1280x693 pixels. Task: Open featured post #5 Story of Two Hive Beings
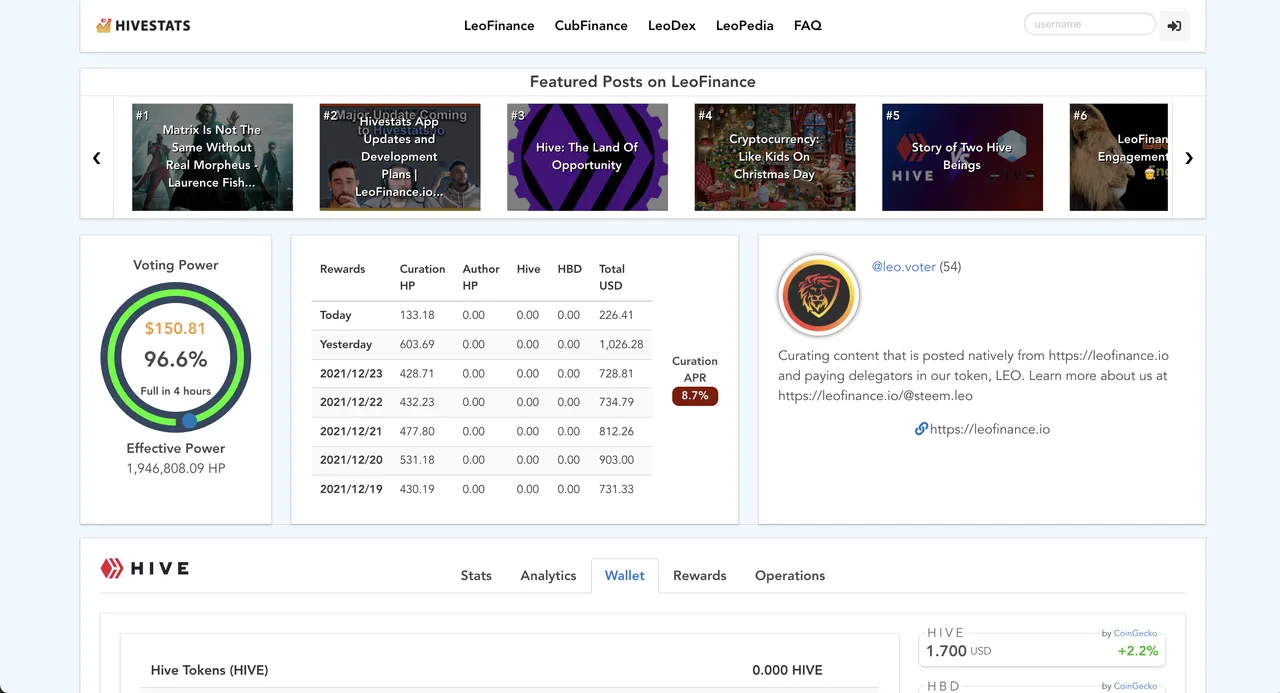(962, 157)
